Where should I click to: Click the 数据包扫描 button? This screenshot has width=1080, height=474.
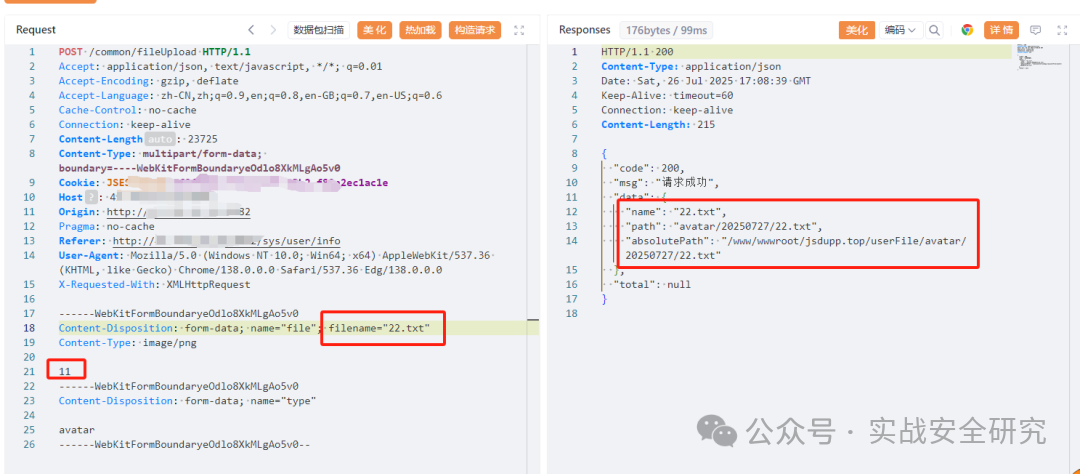click(318, 30)
